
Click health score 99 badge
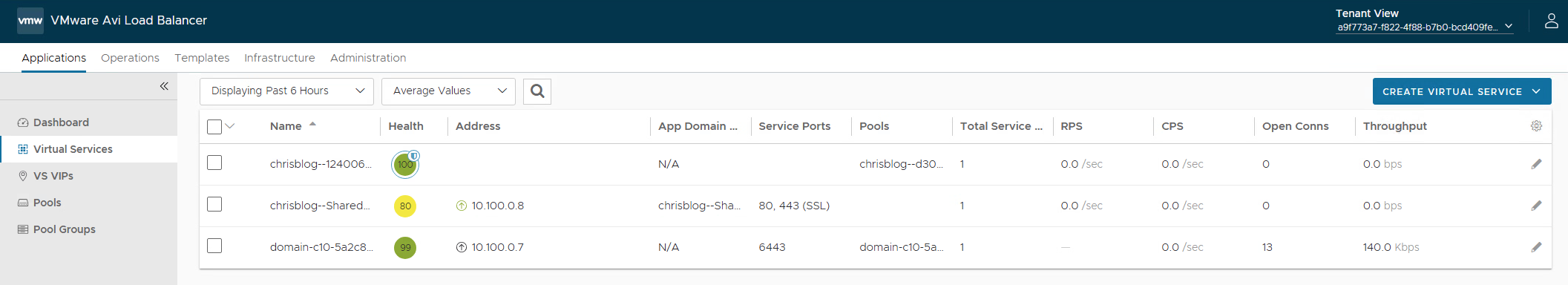coord(405,248)
